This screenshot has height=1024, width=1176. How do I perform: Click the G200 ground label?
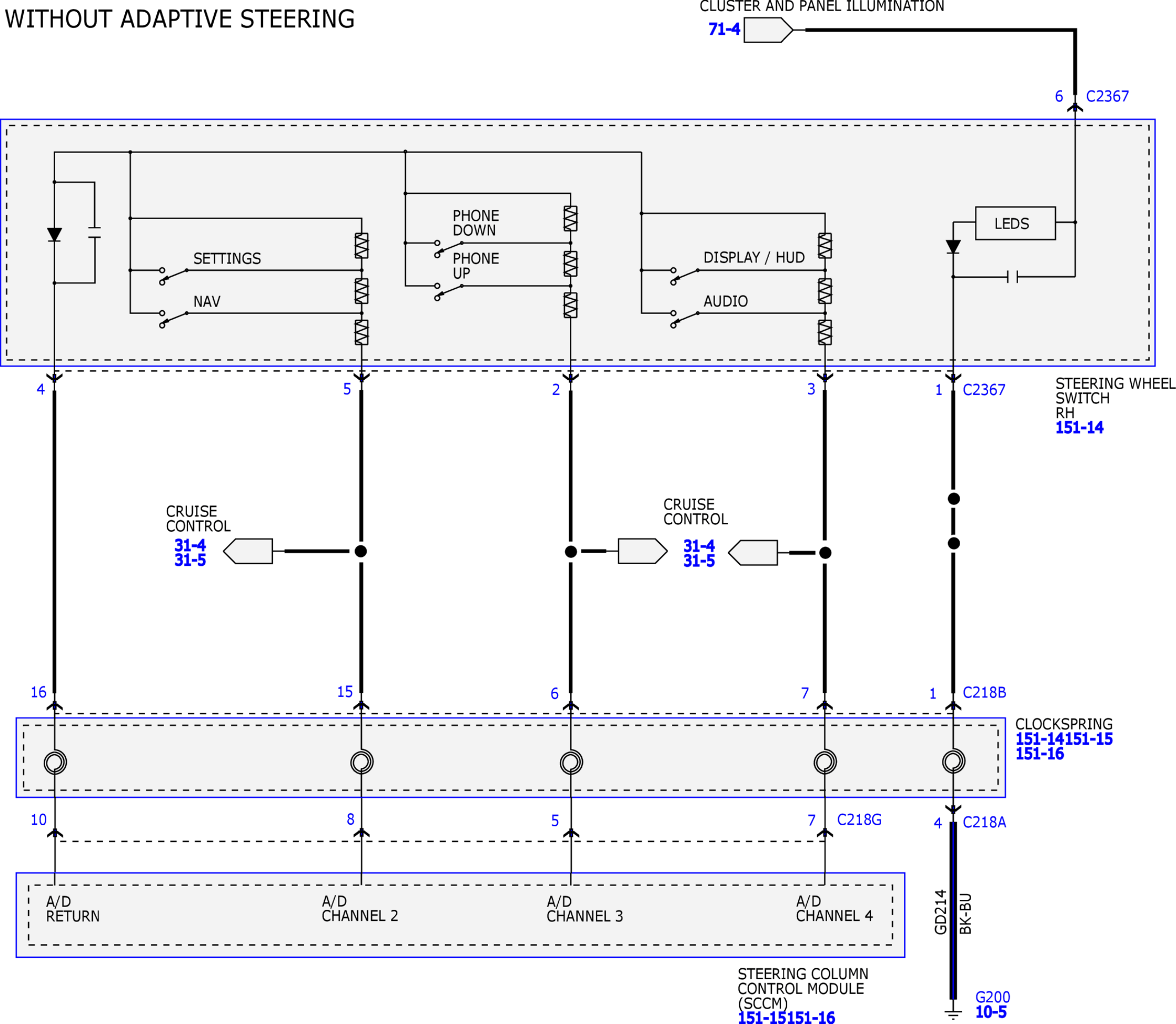click(993, 997)
